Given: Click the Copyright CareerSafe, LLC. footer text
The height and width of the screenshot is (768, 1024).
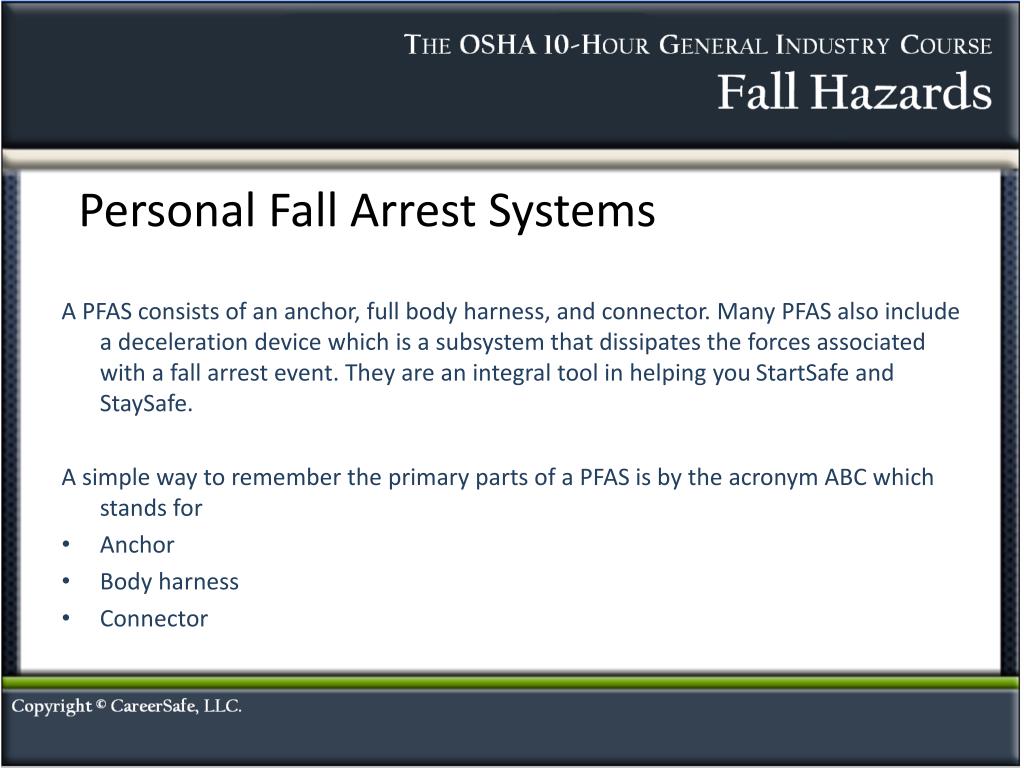Looking at the screenshot, I should coord(127,706).
